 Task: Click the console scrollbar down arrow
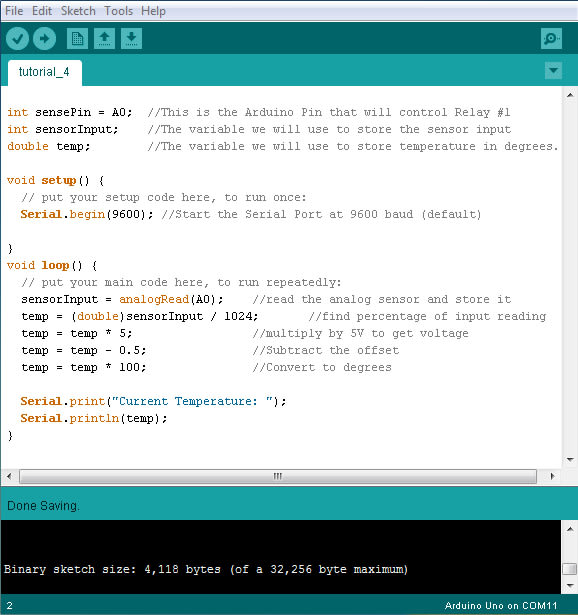[x=570, y=586]
